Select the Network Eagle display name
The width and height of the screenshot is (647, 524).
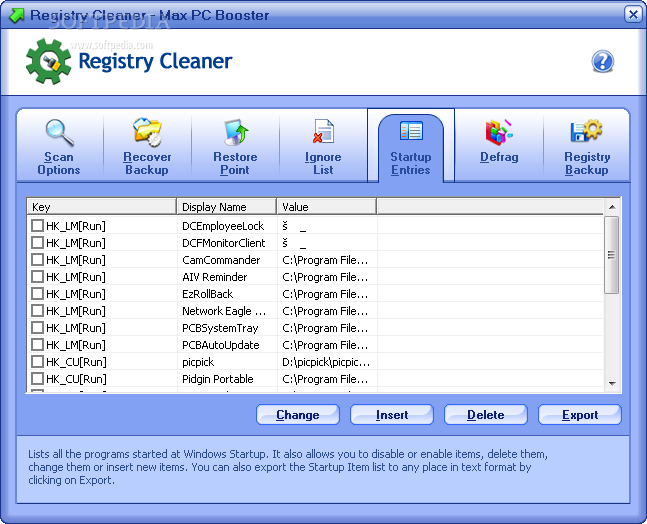(224, 311)
